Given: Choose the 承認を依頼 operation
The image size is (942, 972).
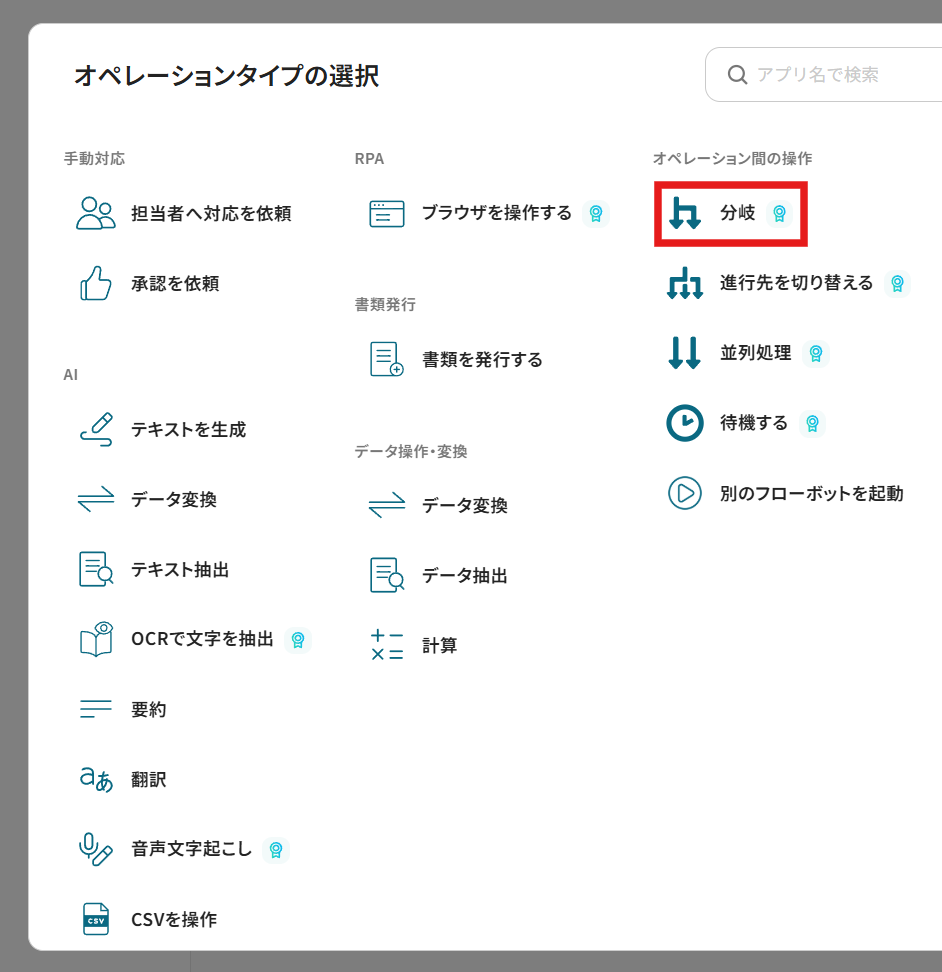Looking at the screenshot, I should pyautogui.click(x=175, y=283).
